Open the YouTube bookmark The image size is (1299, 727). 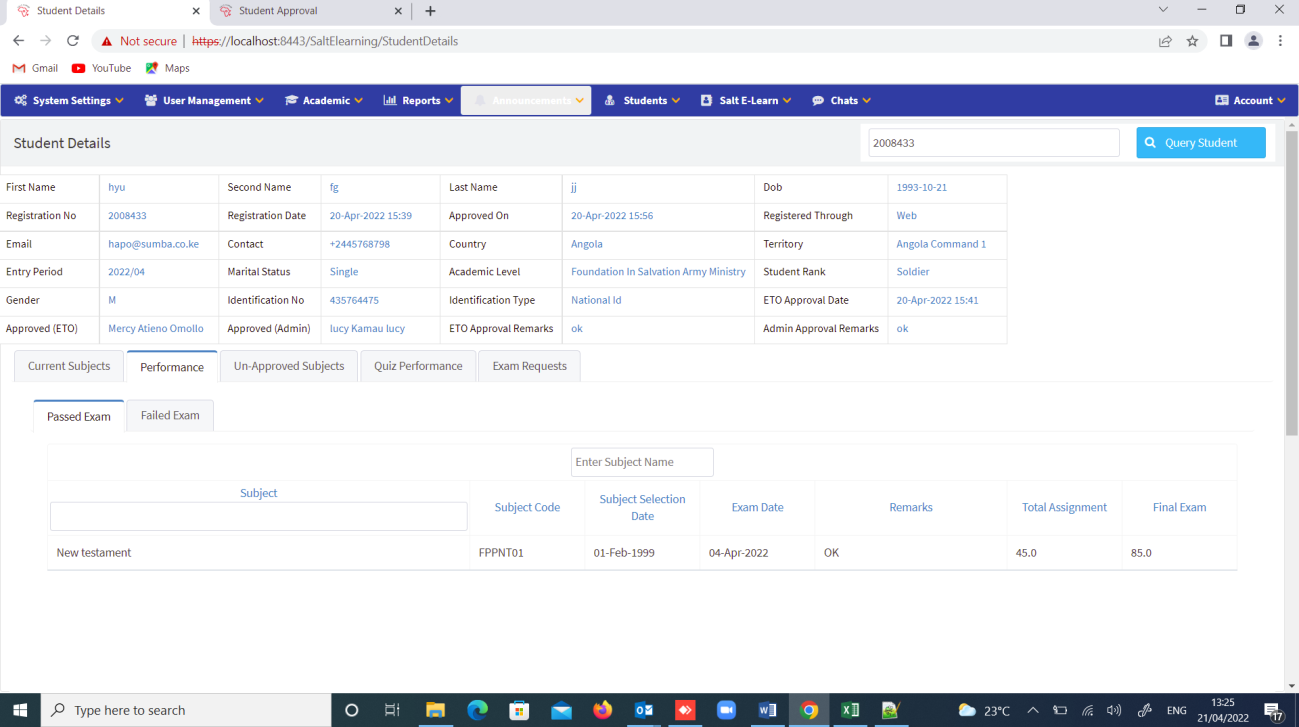[101, 68]
